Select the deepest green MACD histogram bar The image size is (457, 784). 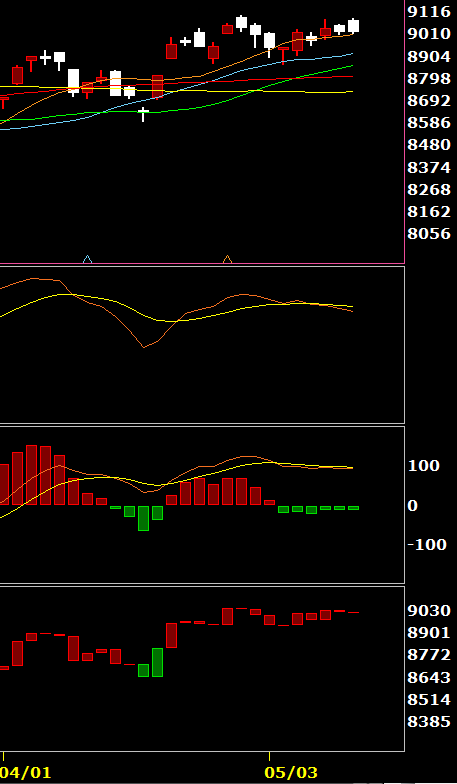(144, 518)
